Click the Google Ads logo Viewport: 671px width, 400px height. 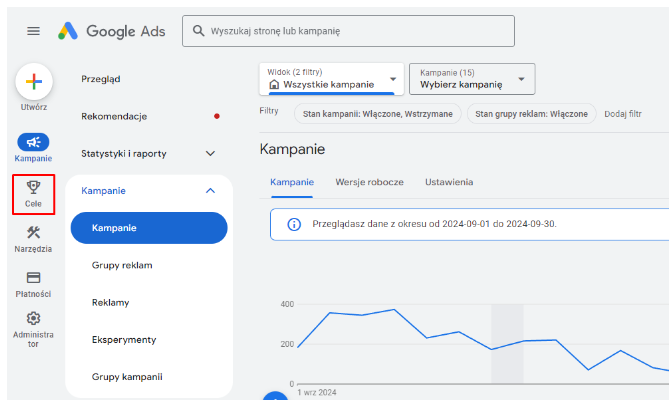click(x=110, y=31)
